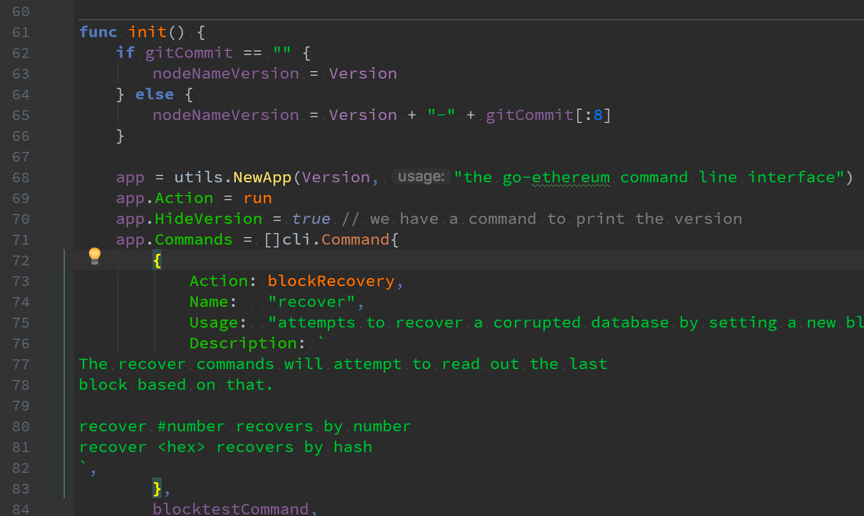The width and height of the screenshot is (864, 516).
Task: Click the blockRecovery function reference
Action: [331, 281]
